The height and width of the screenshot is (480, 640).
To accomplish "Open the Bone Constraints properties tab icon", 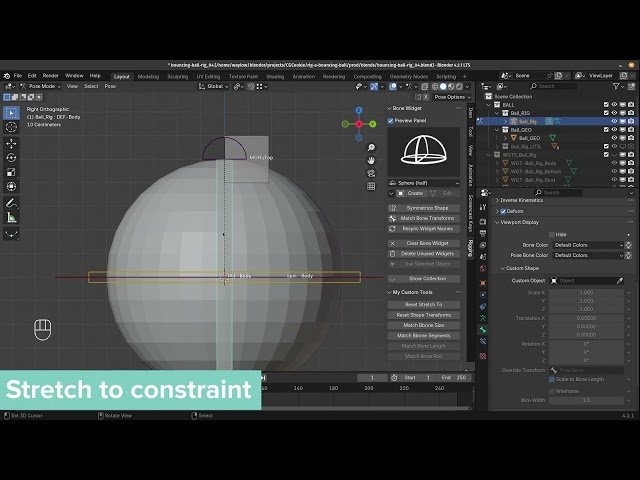I will (x=483, y=342).
